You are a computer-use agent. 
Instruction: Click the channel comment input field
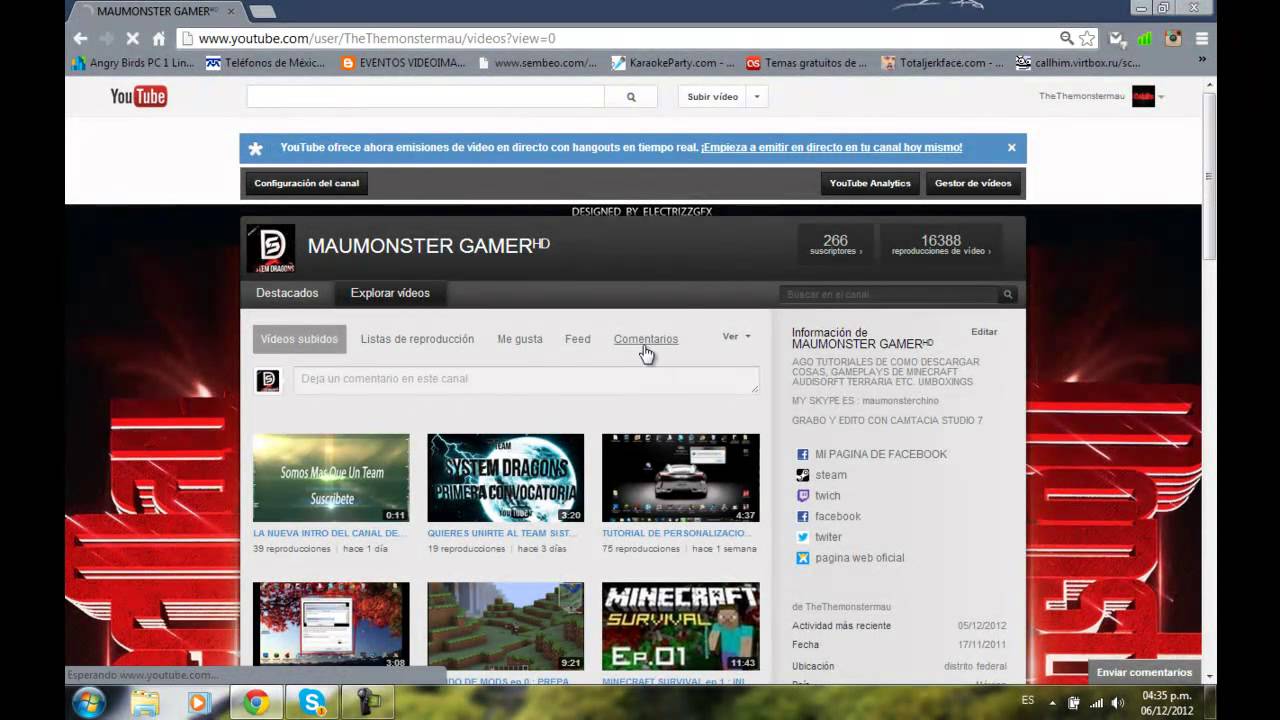tap(526, 379)
